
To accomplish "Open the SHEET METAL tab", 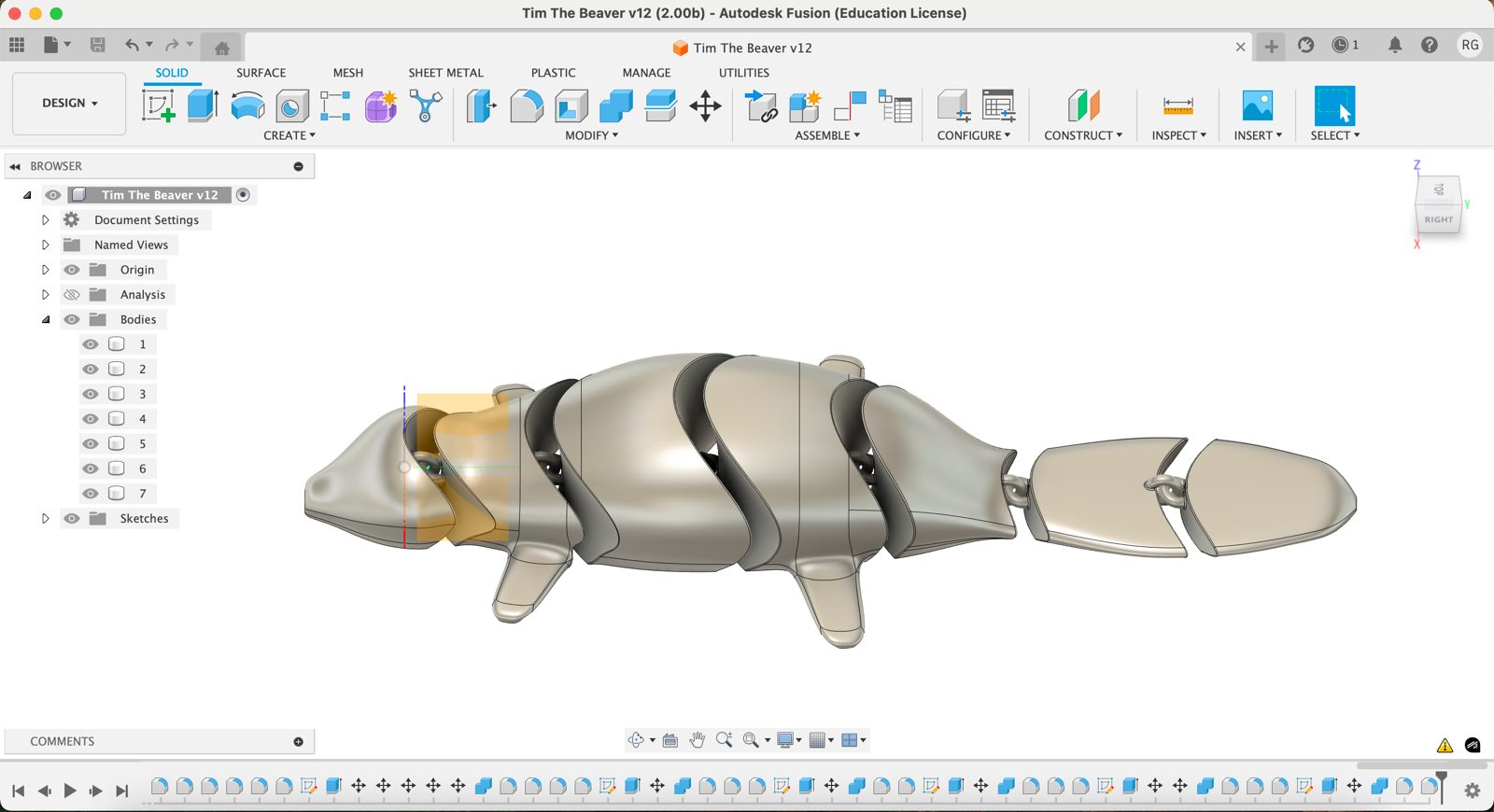I will pyautogui.click(x=445, y=73).
